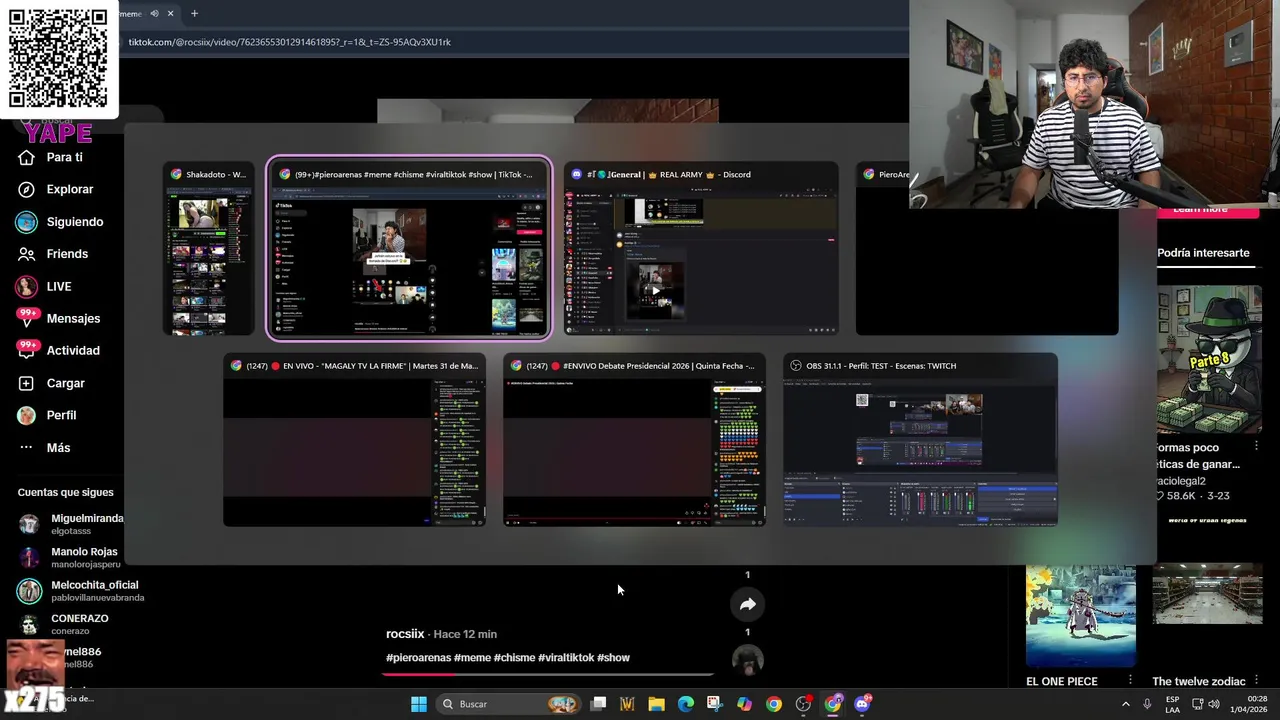Open Para ti home feed
The height and width of the screenshot is (720, 1280).
50,157
